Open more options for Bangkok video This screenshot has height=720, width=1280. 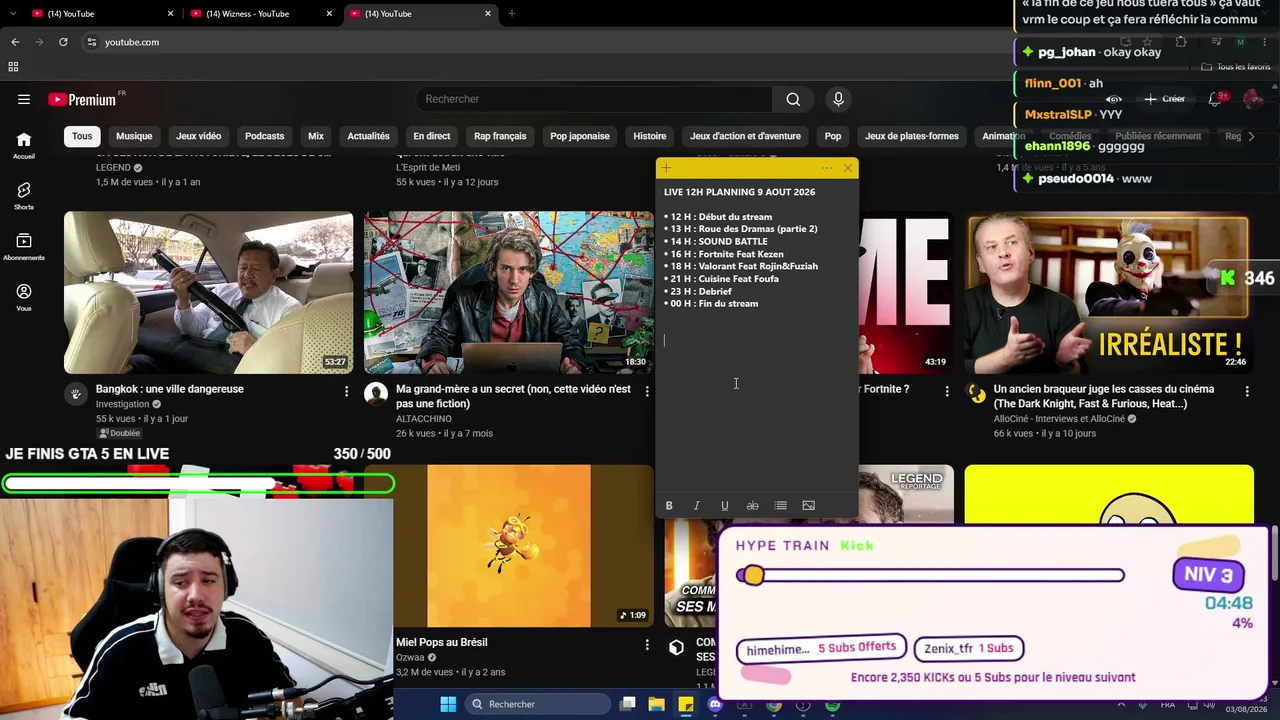(347, 391)
